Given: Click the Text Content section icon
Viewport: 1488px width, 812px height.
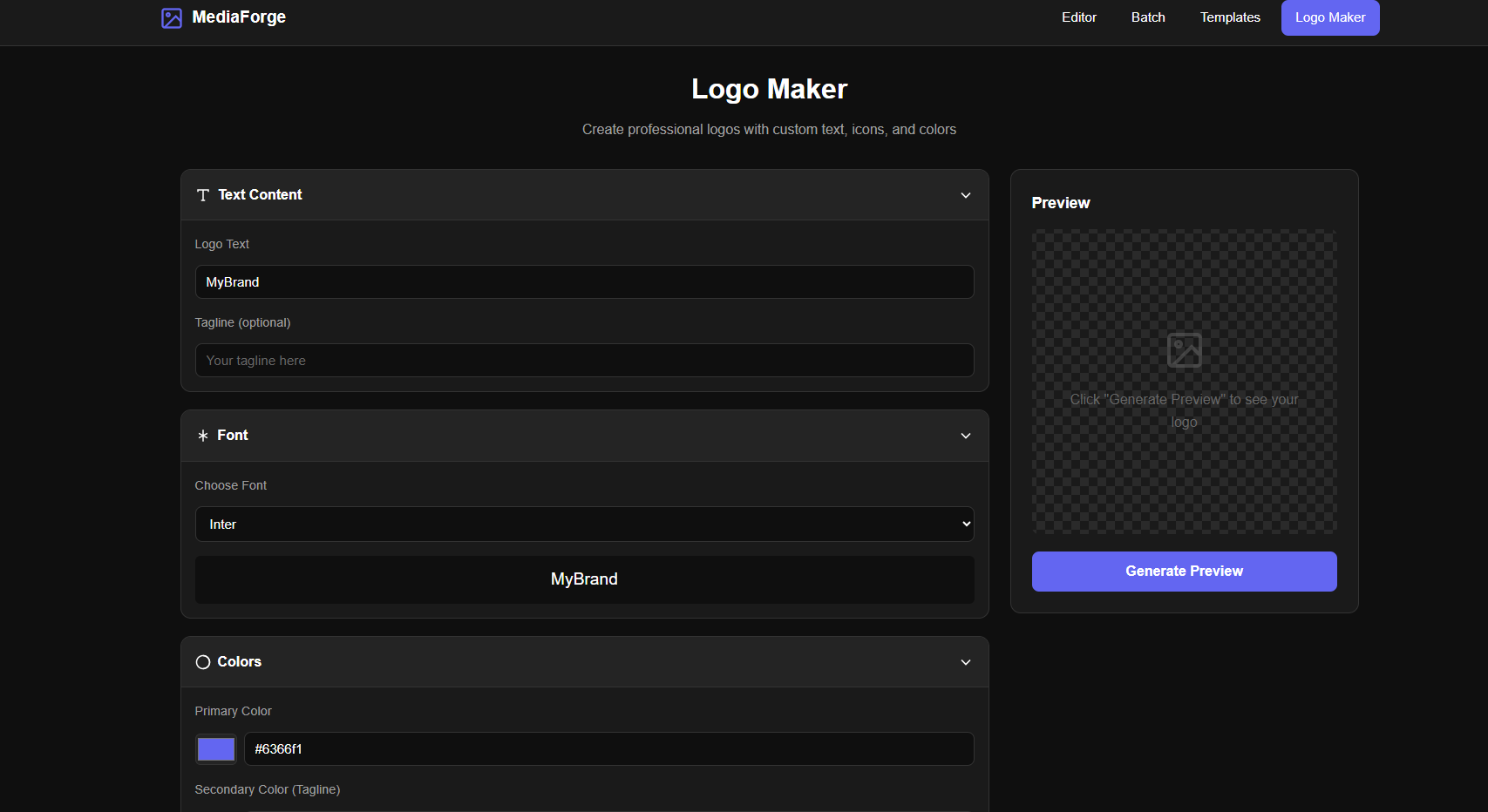Looking at the screenshot, I should pyautogui.click(x=203, y=195).
